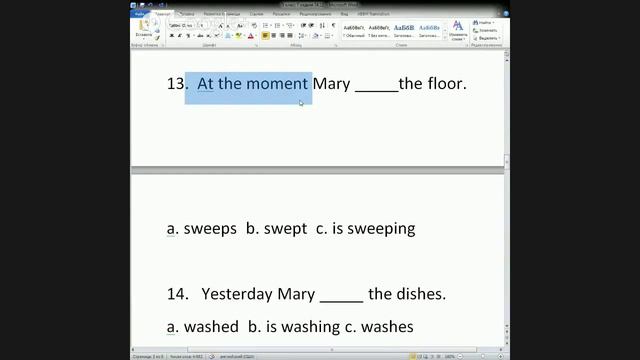
Task: Click the Change Styles (Изменить стили) icon
Action: [458, 30]
